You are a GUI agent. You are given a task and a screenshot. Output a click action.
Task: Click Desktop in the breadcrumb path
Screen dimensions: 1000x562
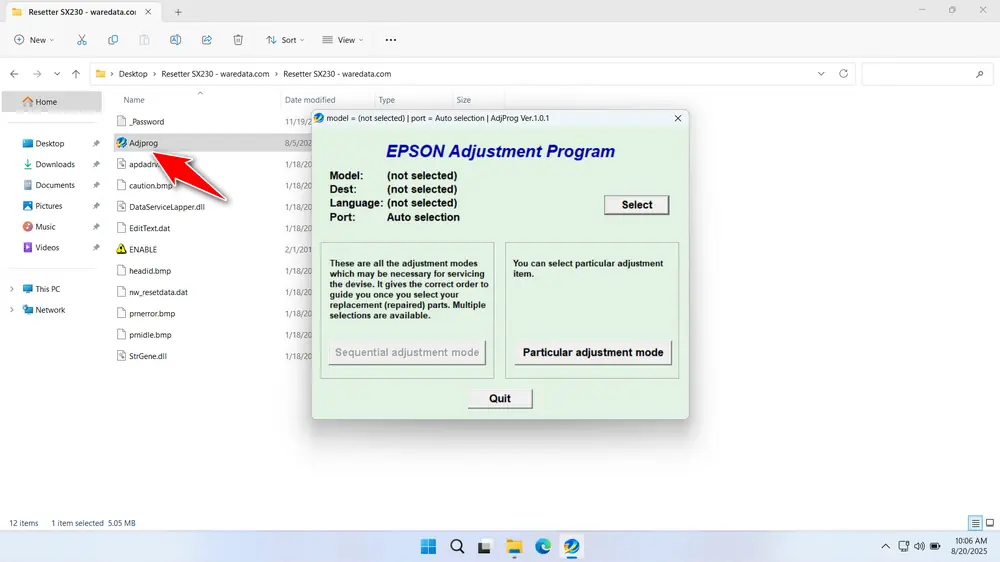click(133, 74)
